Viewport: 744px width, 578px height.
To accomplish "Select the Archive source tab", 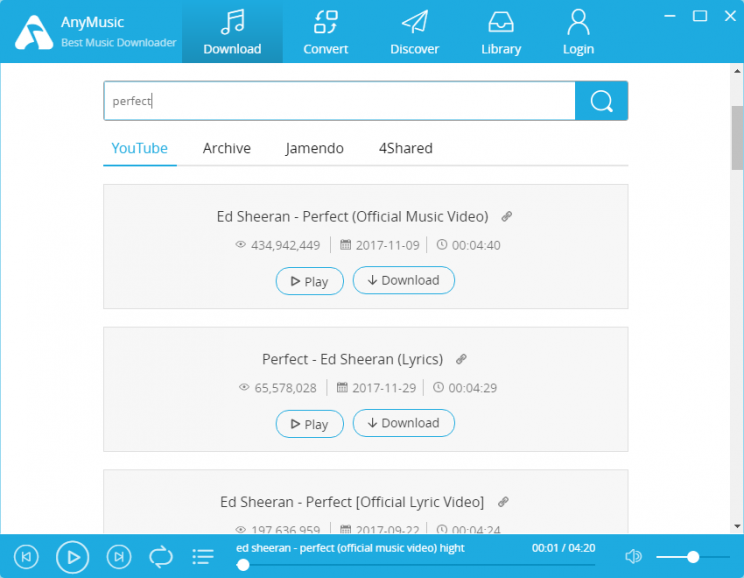I will (x=227, y=148).
